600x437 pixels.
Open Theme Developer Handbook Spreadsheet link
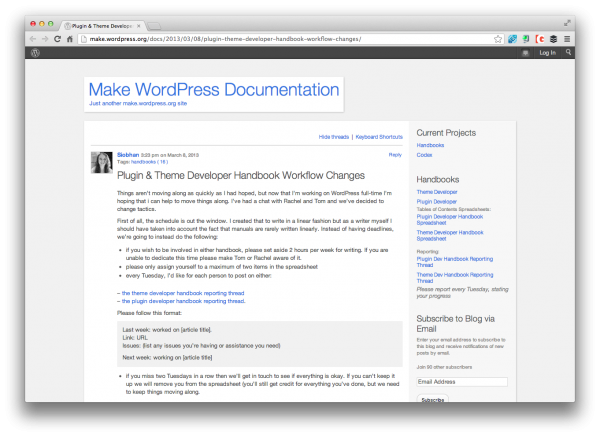pos(450,235)
